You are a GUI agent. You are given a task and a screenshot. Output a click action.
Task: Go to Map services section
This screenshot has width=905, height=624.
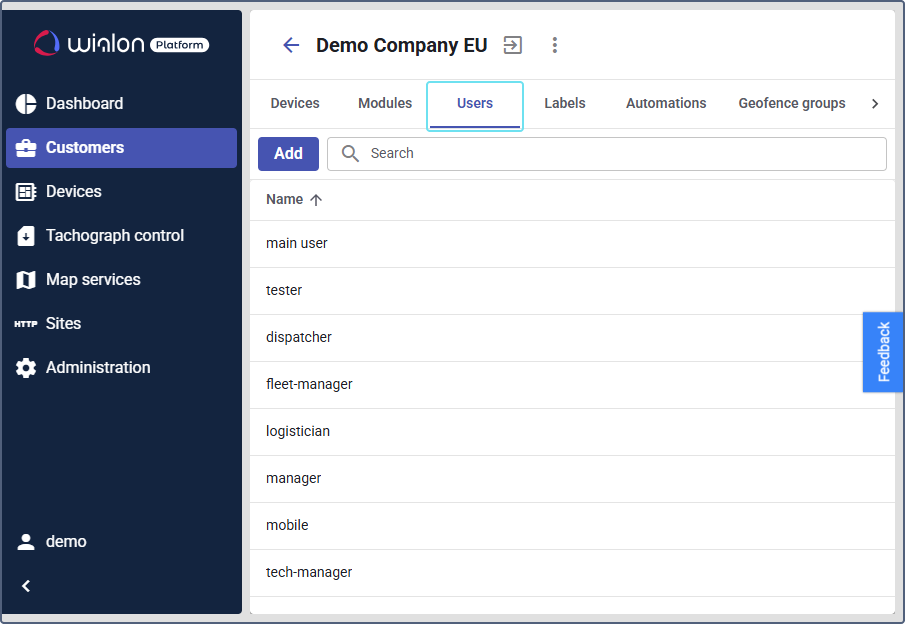pyautogui.click(x=92, y=279)
